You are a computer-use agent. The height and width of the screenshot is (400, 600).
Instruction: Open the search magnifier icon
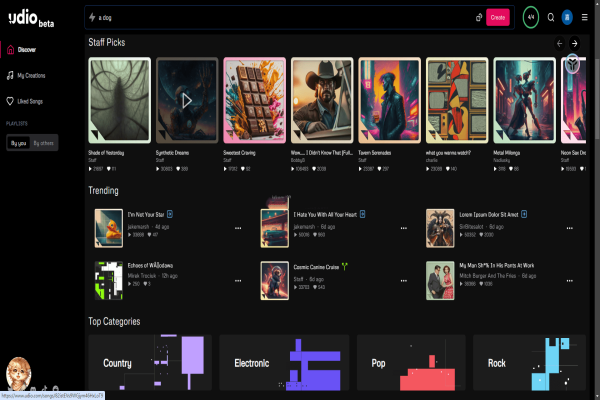[x=550, y=18]
